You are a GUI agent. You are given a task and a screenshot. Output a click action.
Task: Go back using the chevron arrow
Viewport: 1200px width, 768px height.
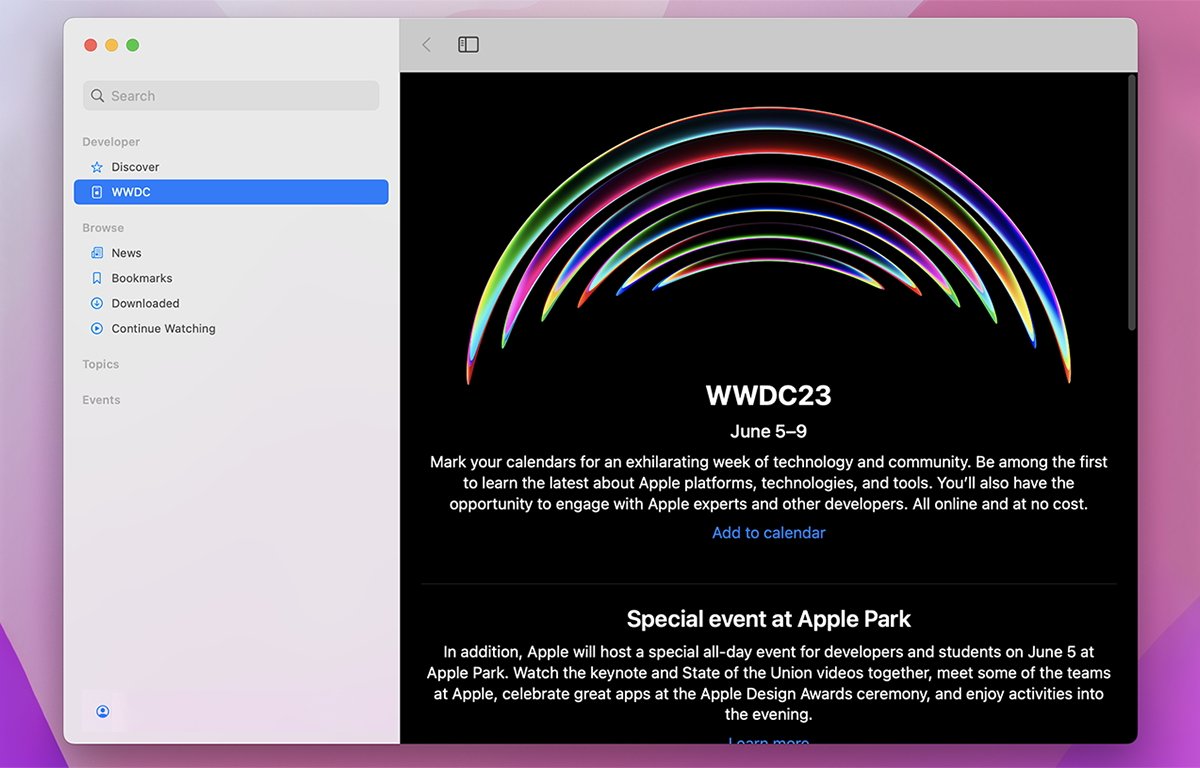pyautogui.click(x=427, y=45)
